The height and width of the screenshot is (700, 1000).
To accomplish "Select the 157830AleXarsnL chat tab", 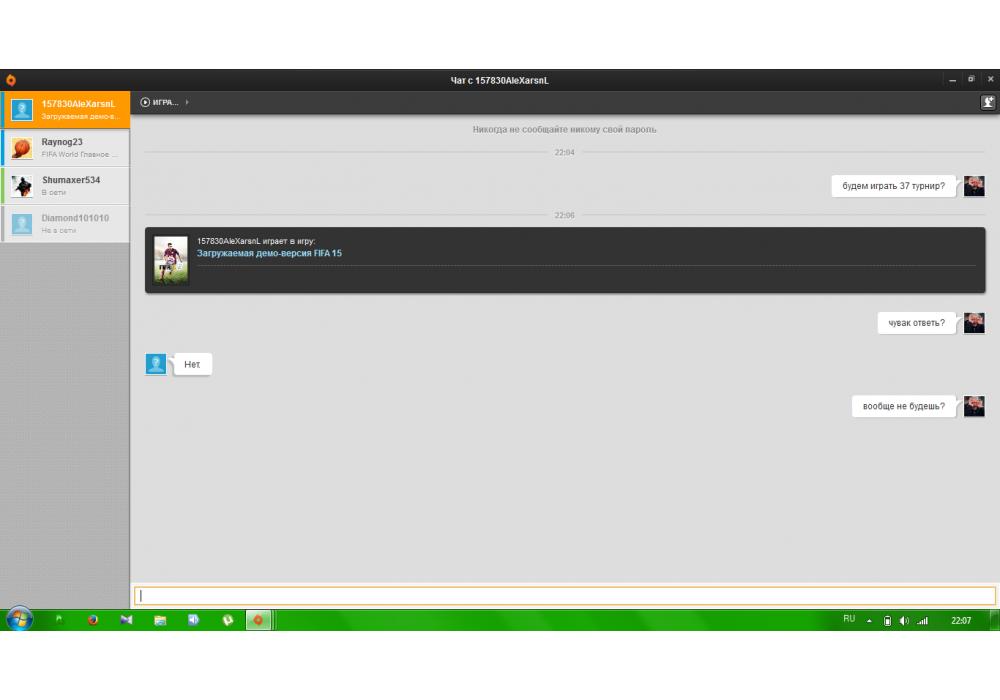I will click(x=65, y=110).
